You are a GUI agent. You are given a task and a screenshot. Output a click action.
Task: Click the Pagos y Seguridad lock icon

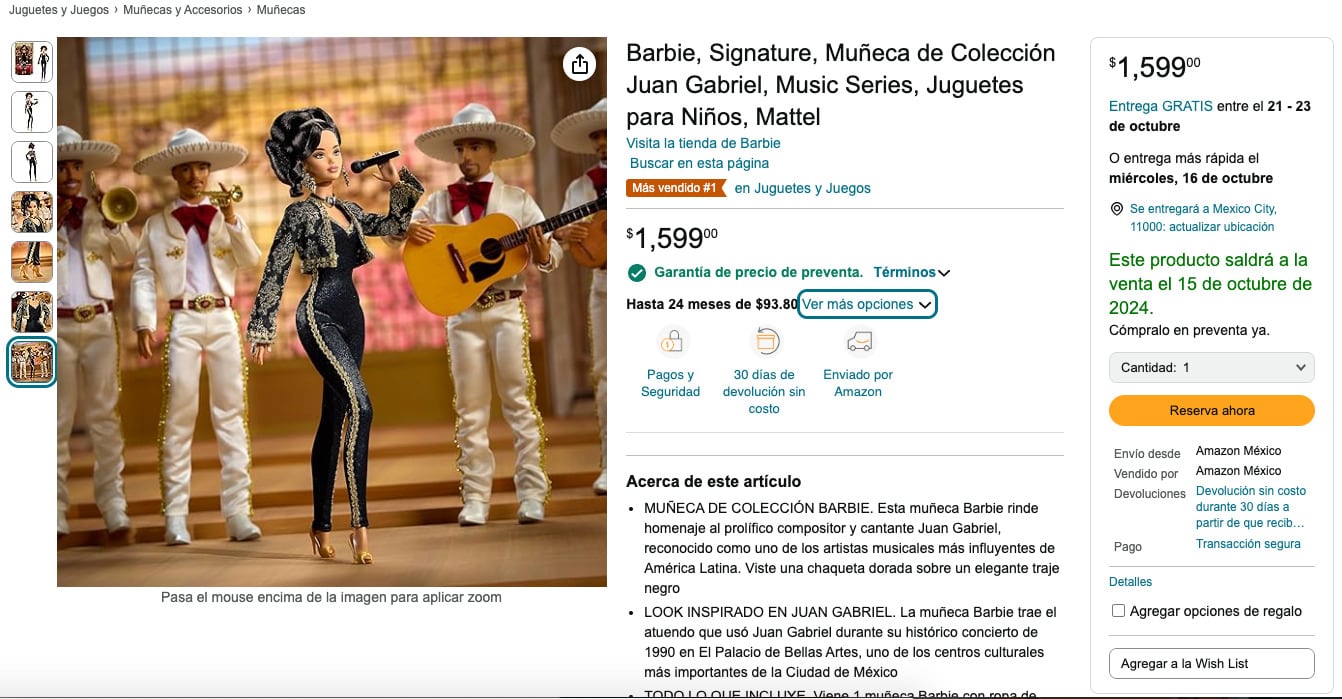pyautogui.click(x=671, y=342)
